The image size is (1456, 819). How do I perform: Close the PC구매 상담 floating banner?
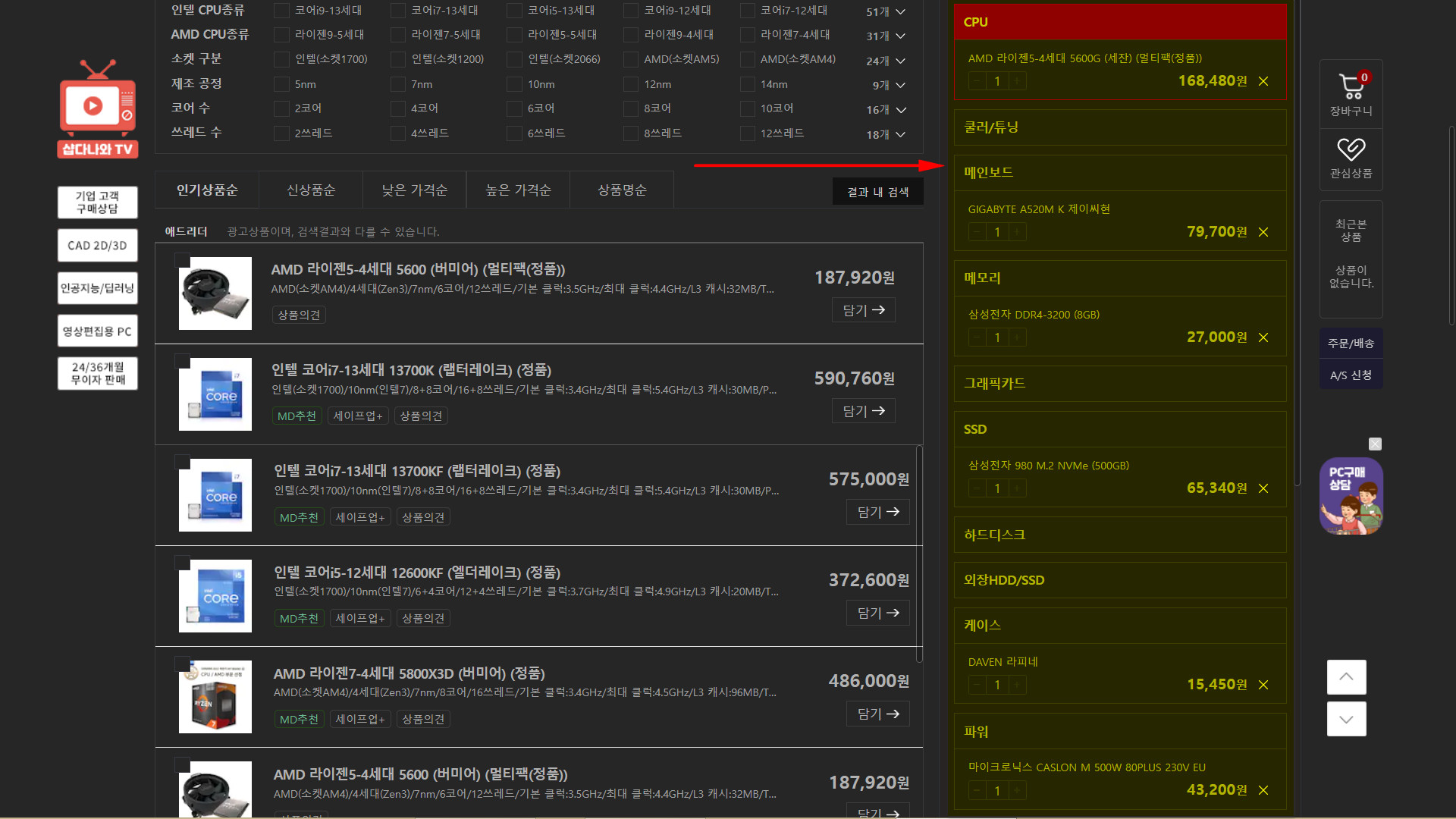point(1375,444)
